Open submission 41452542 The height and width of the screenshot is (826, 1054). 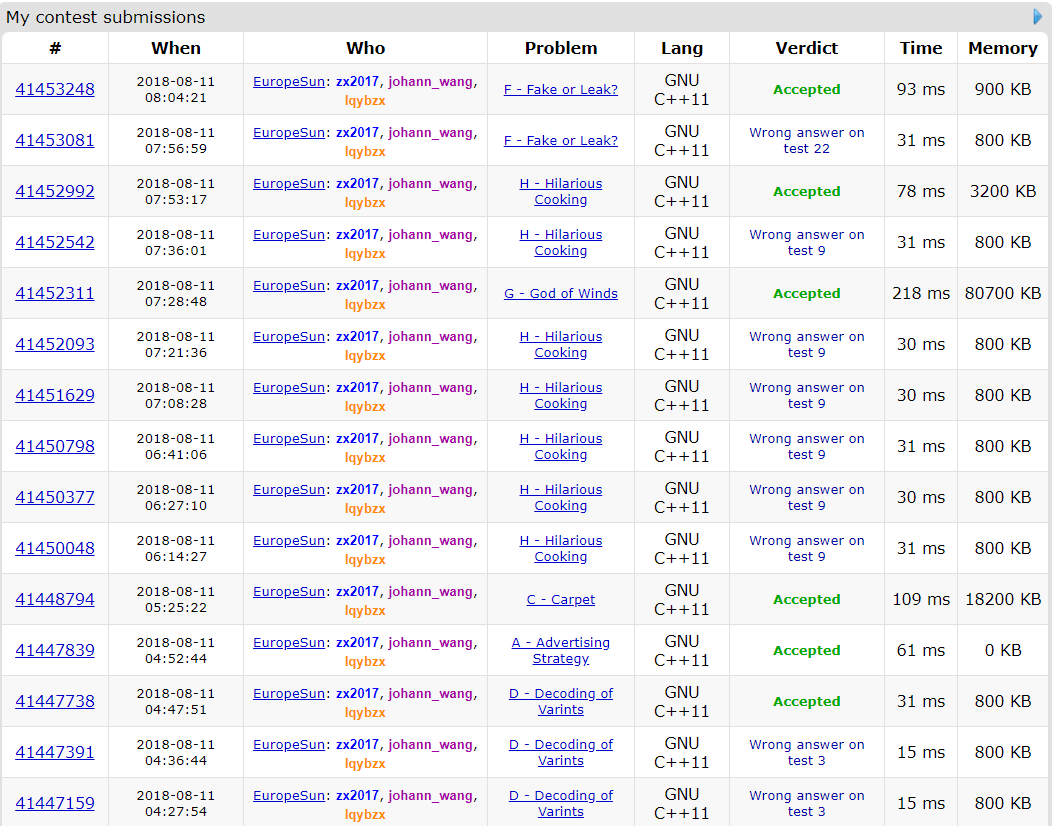(x=55, y=242)
